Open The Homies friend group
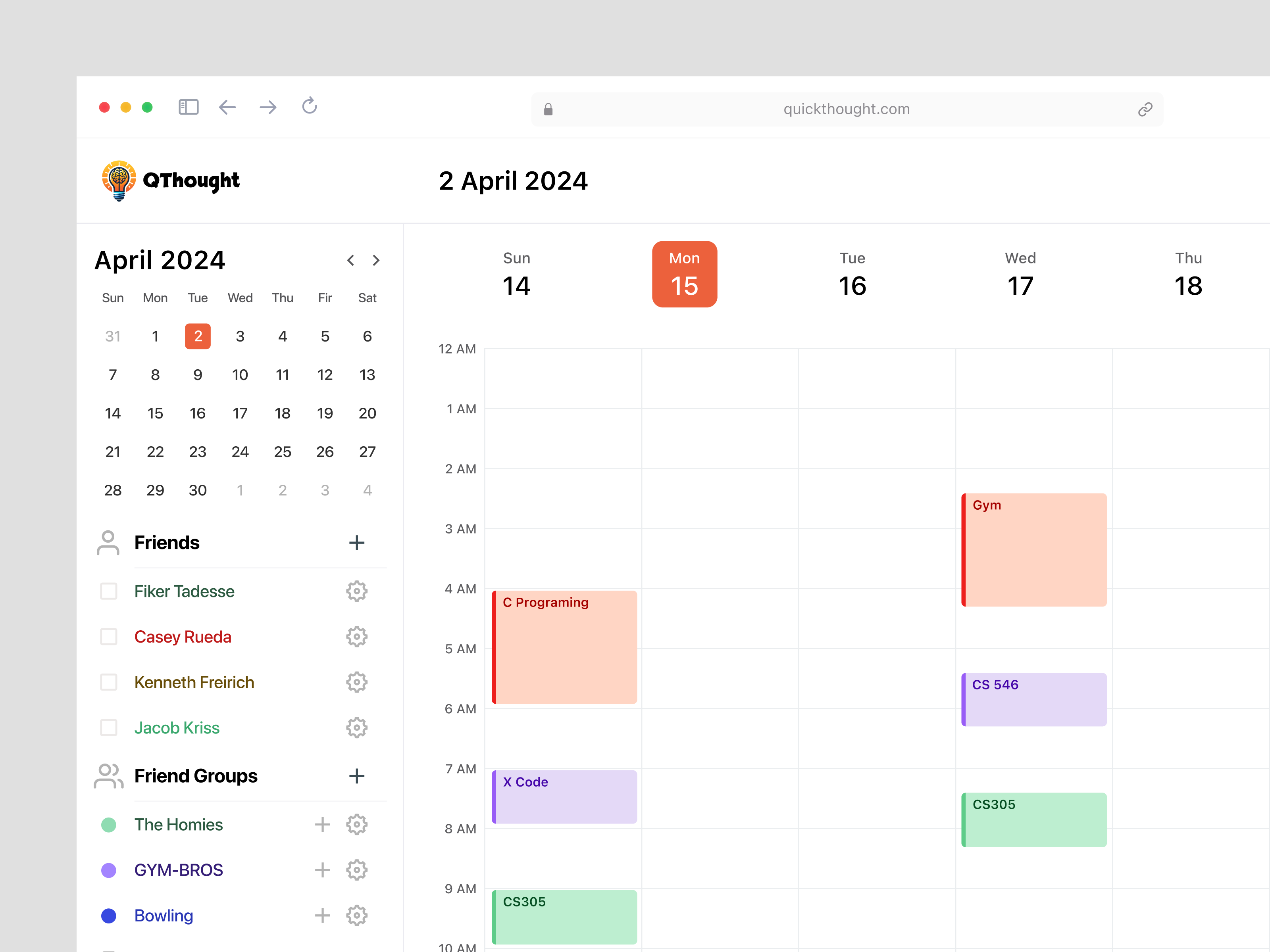Screen dimensions: 1270x952 coord(179,825)
